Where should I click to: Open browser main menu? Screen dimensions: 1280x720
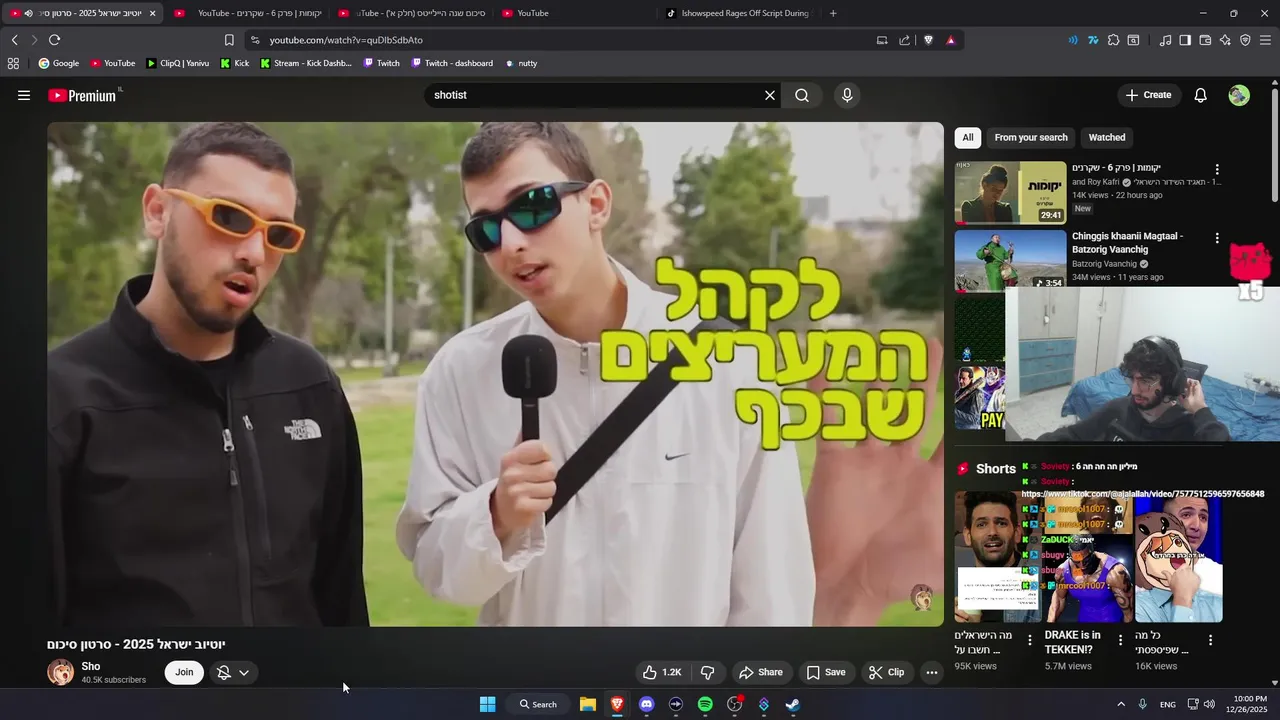[1265, 40]
